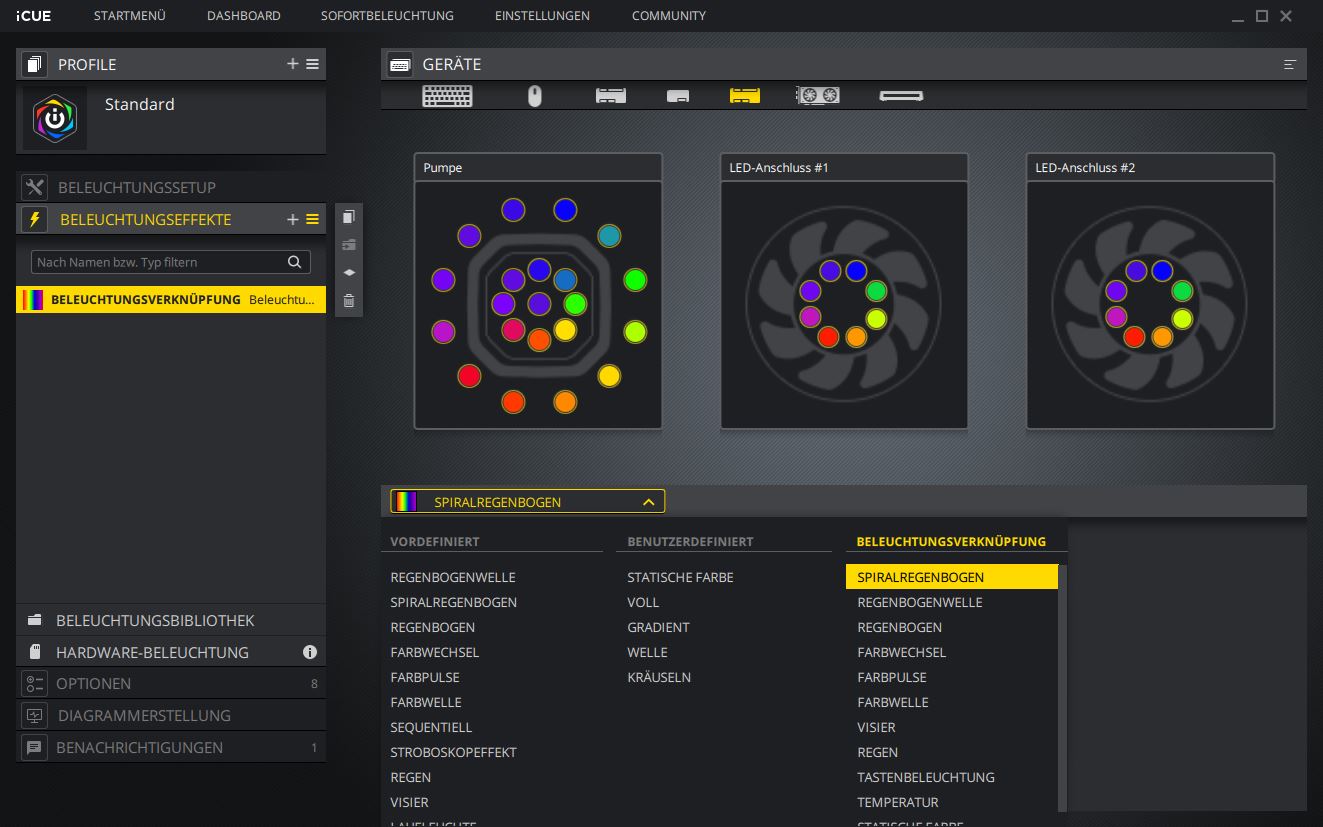Screen dimensions: 1323x827
Task: Open the Dashboard tab
Action: [x=243, y=16]
